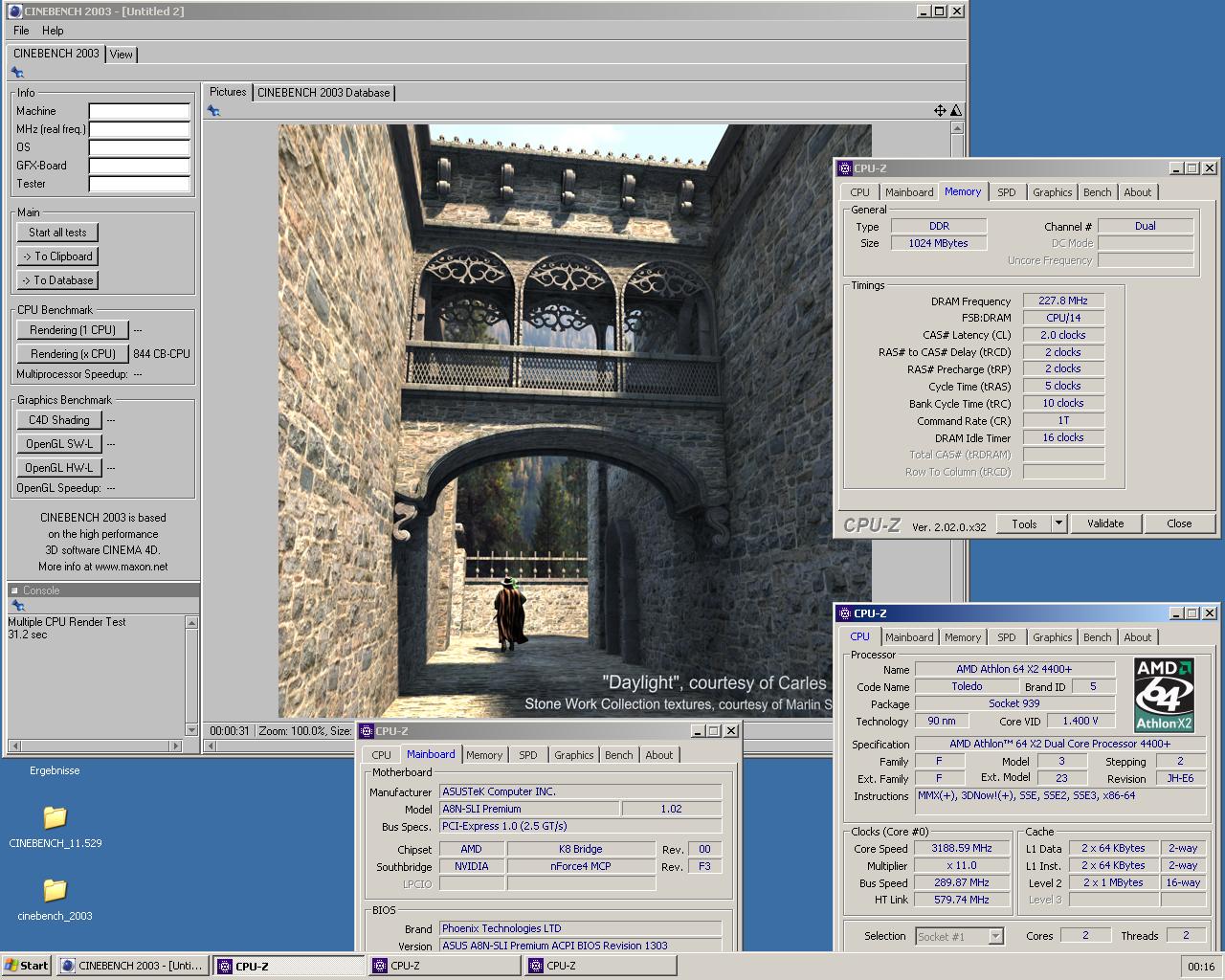Open the Socket #1 selection dropdown

pos(995,936)
